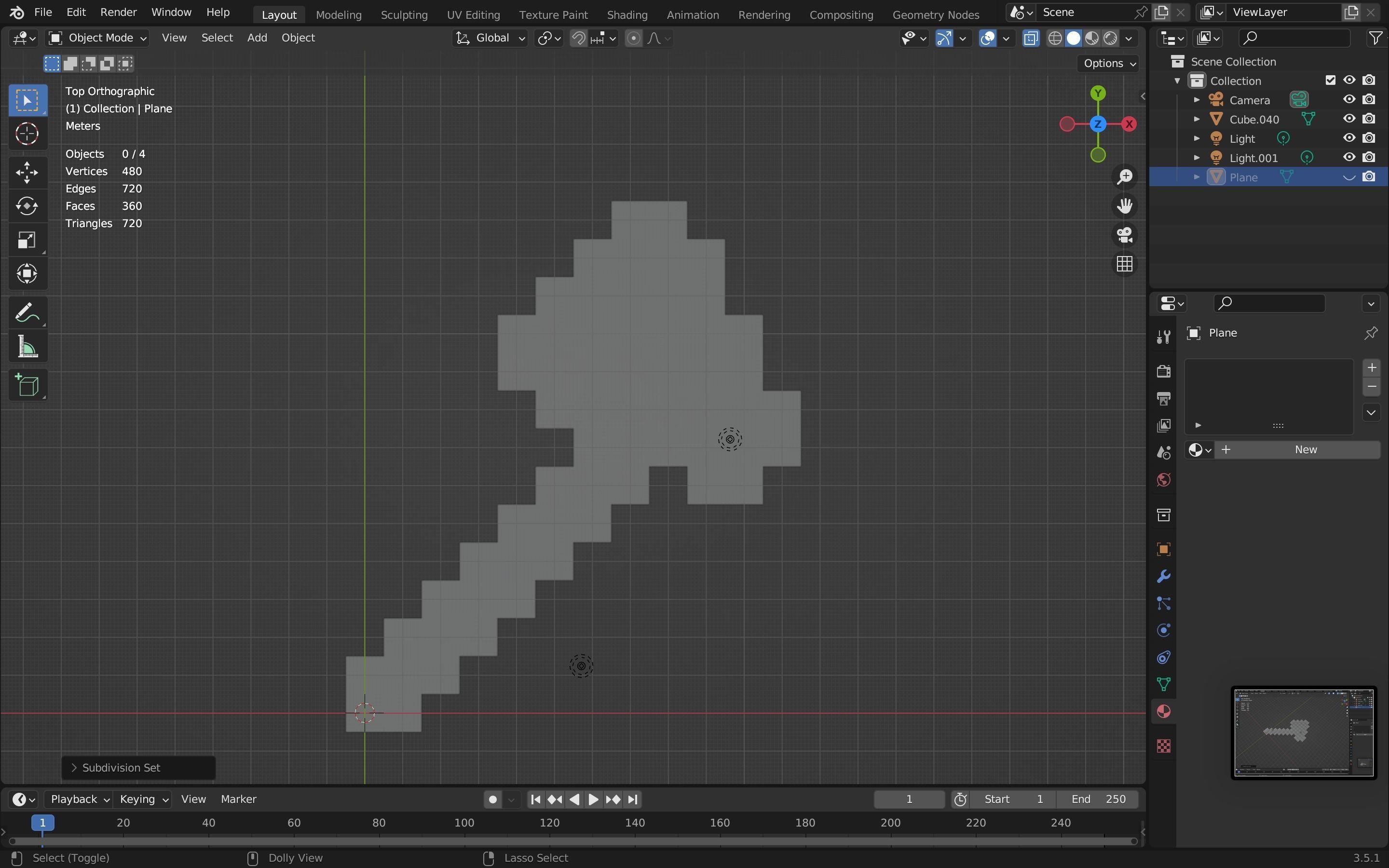The width and height of the screenshot is (1389, 868).
Task: Toggle Light.001 viewport visibility eye
Action: pyautogui.click(x=1349, y=157)
